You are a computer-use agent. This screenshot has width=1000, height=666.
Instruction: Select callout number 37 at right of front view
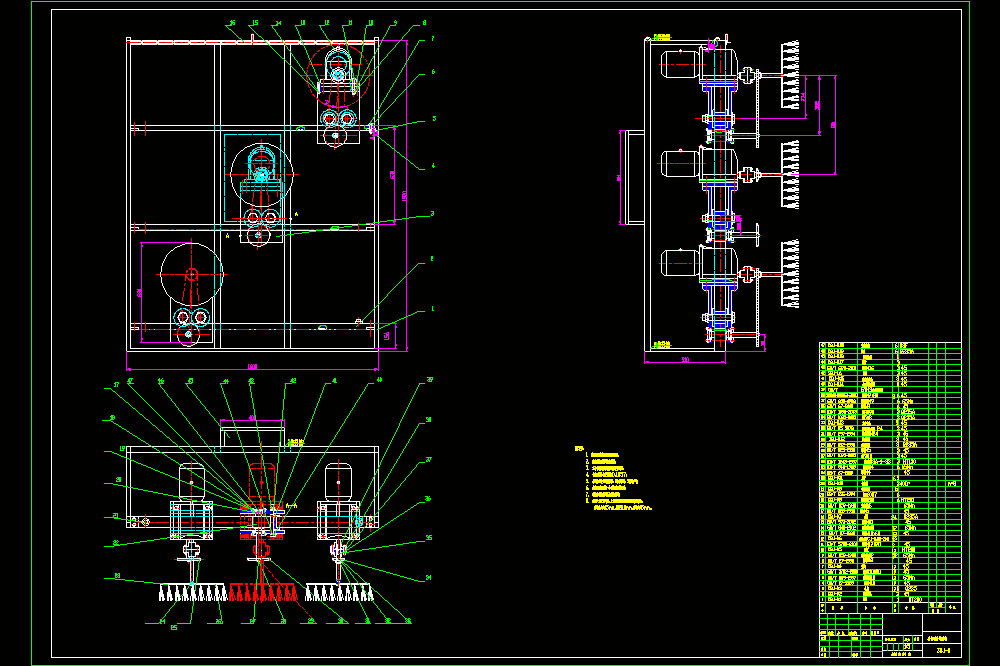click(x=429, y=459)
